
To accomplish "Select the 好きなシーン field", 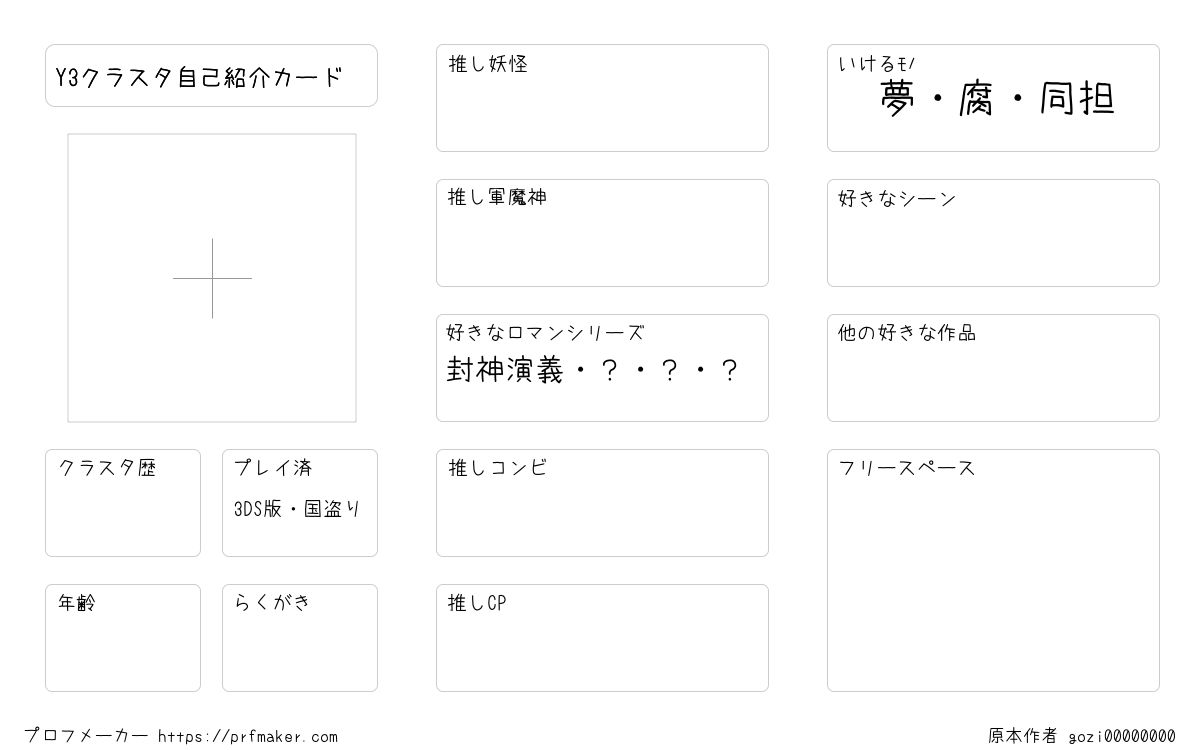I will pos(993,233).
